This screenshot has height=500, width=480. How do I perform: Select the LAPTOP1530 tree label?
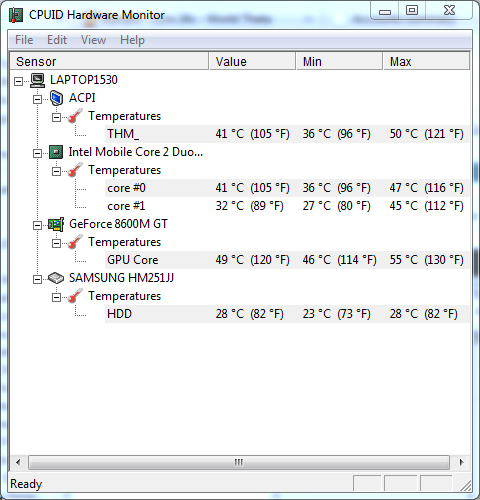[84, 80]
